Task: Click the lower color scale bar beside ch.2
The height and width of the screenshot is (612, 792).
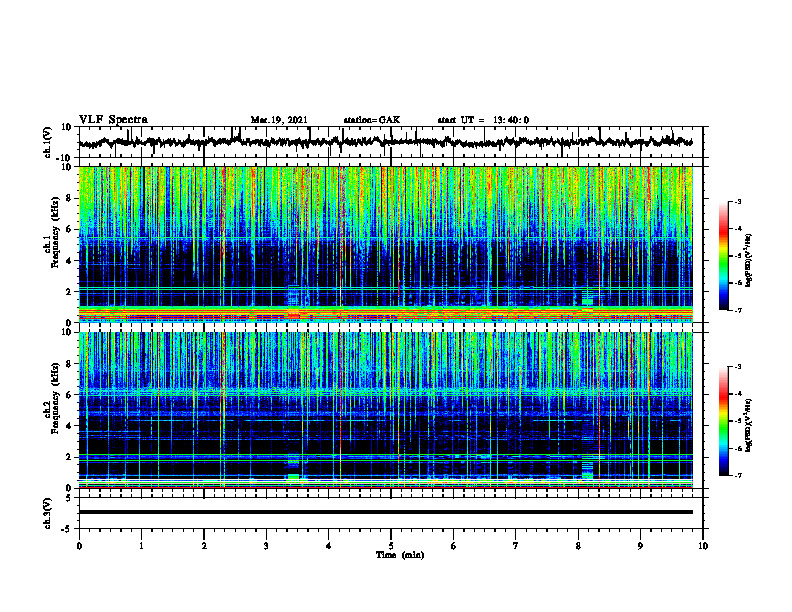Action: click(724, 421)
